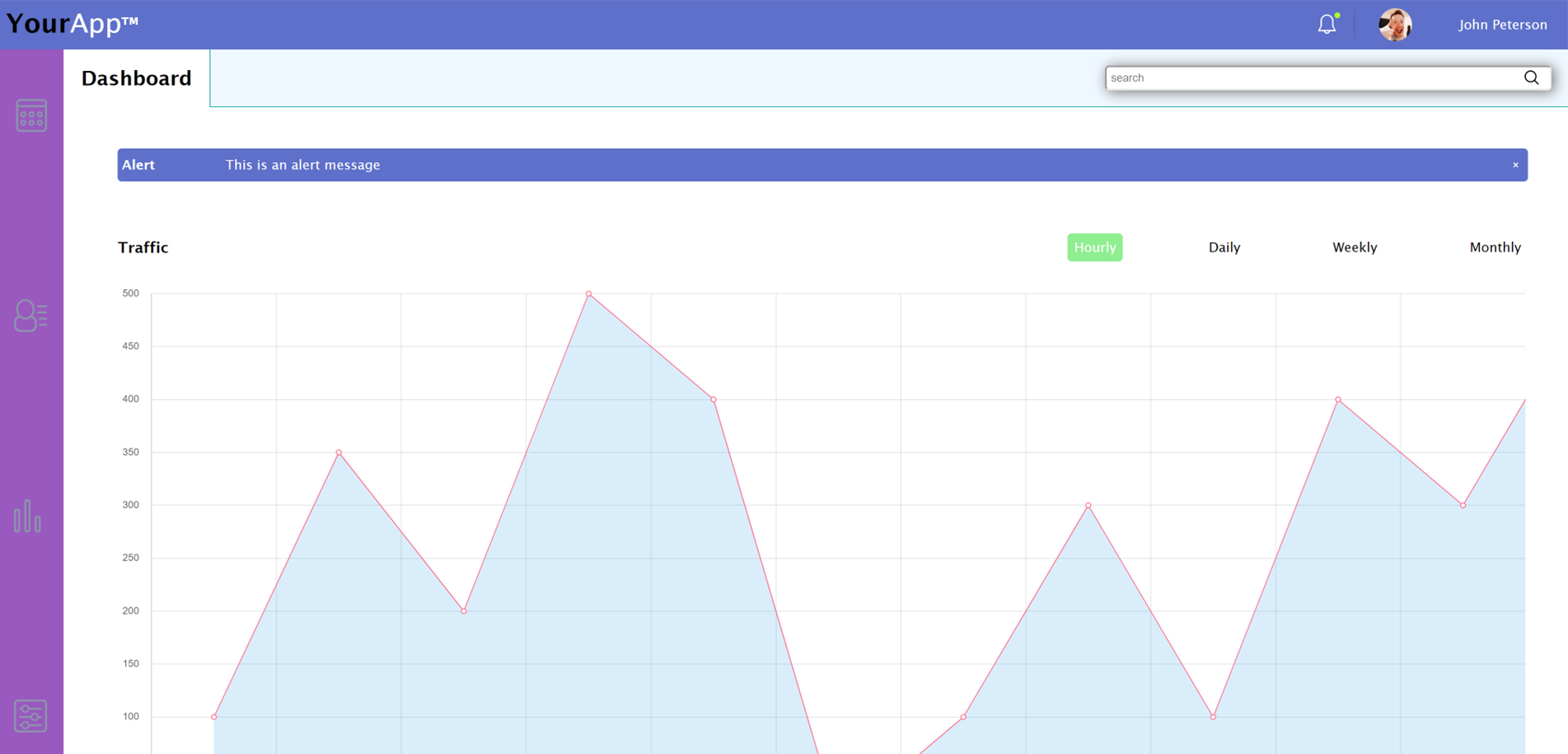
Task: Click the 'Alert' label in banner
Action: click(x=138, y=165)
